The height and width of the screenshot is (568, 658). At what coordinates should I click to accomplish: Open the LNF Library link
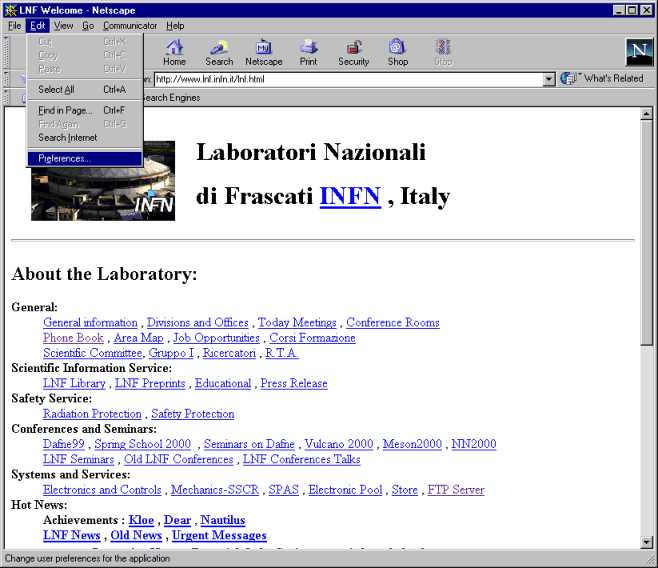tap(74, 383)
